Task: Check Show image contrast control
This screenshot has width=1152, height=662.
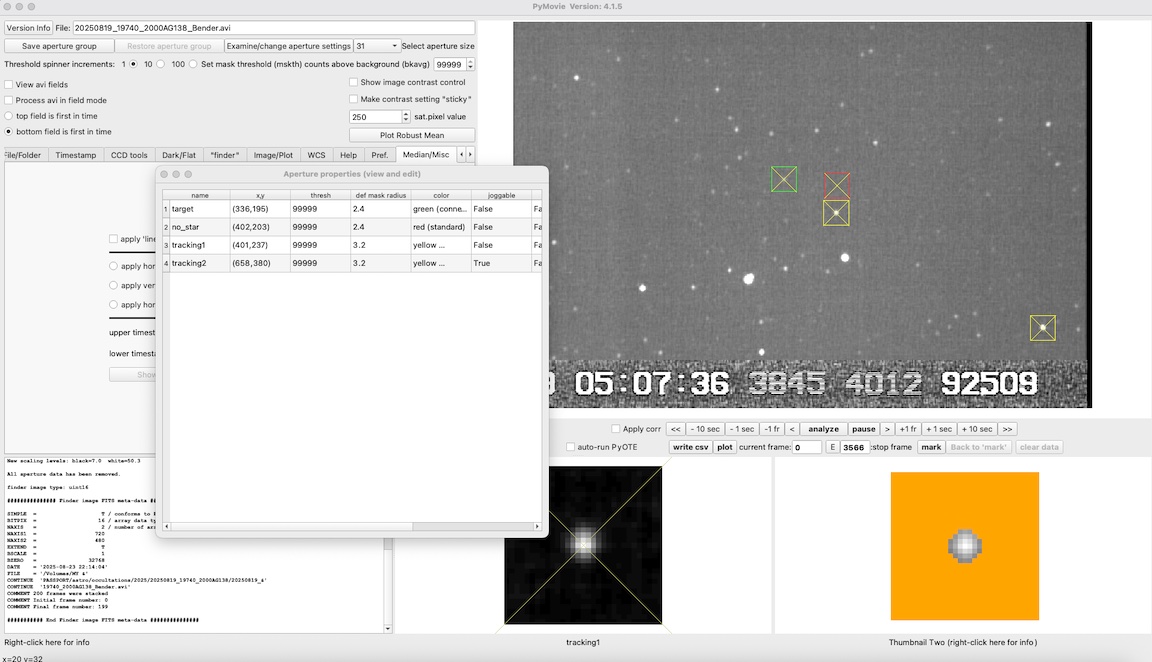Action: [354, 82]
